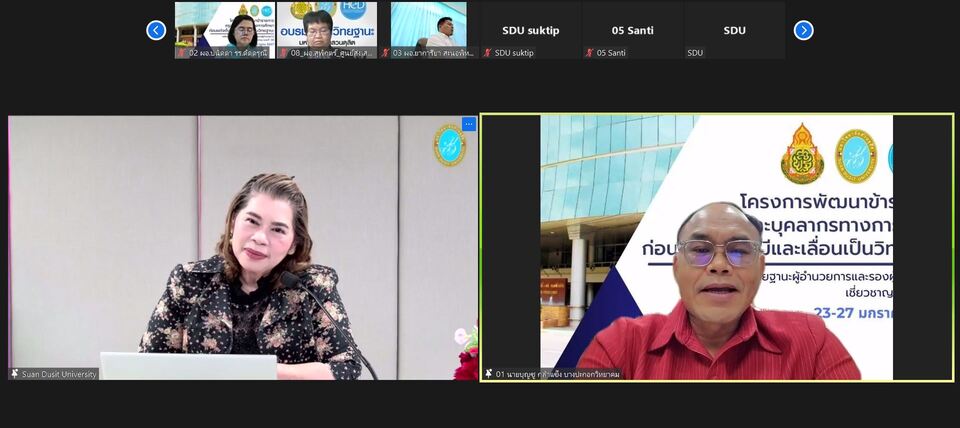Click pin icon beside 01 participant name label
Image resolution: width=960 pixels, height=428 pixels.
(489, 374)
